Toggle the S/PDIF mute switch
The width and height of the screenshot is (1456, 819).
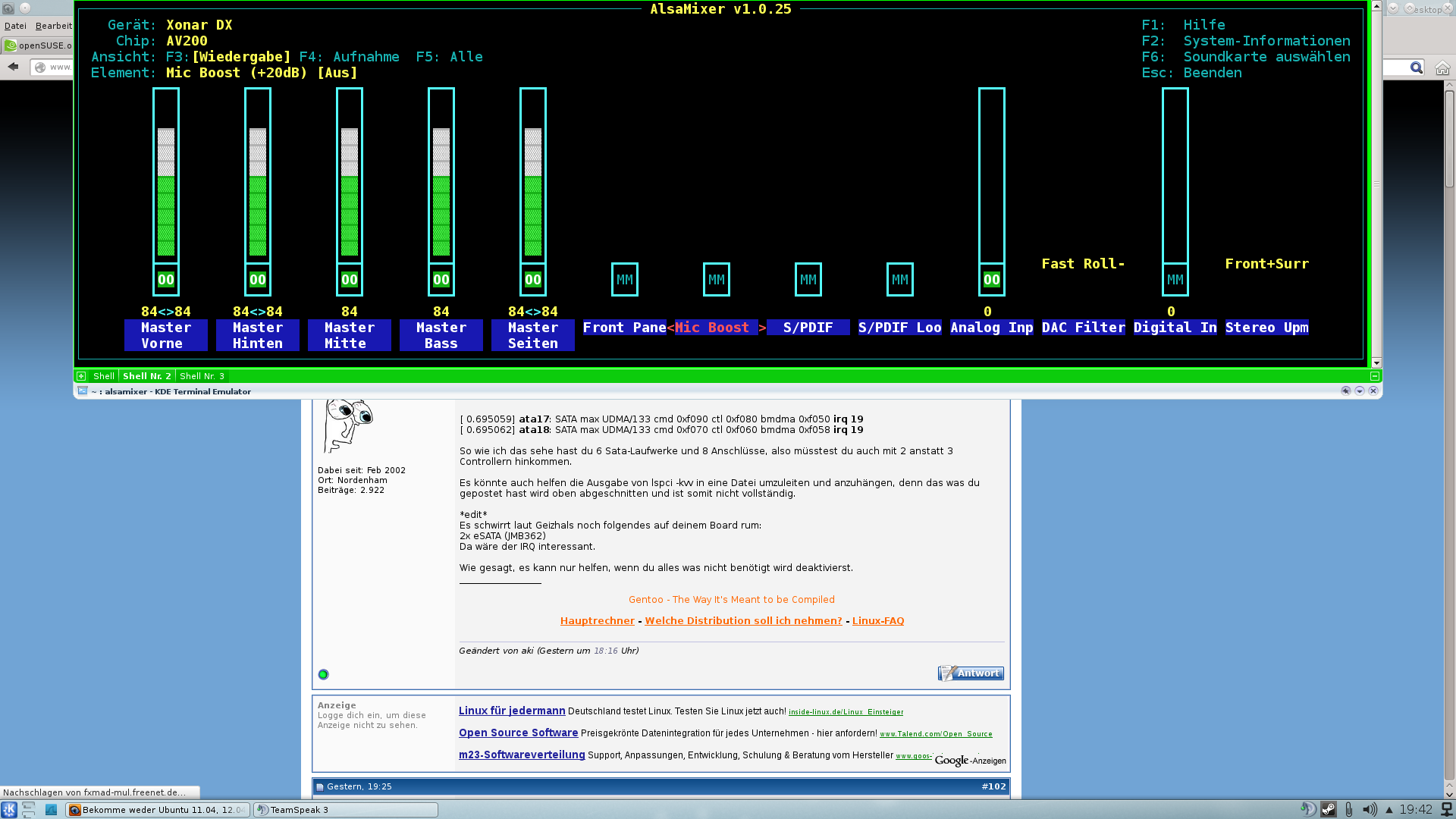[808, 280]
